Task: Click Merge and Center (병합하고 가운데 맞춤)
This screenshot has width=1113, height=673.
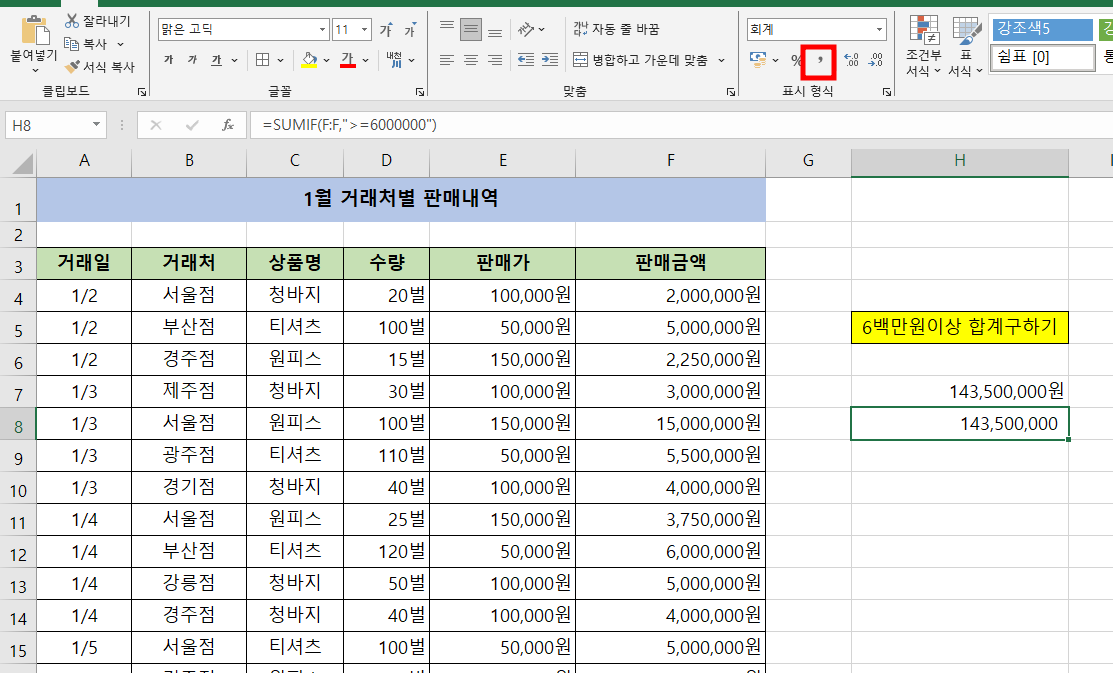Action: (641, 60)
